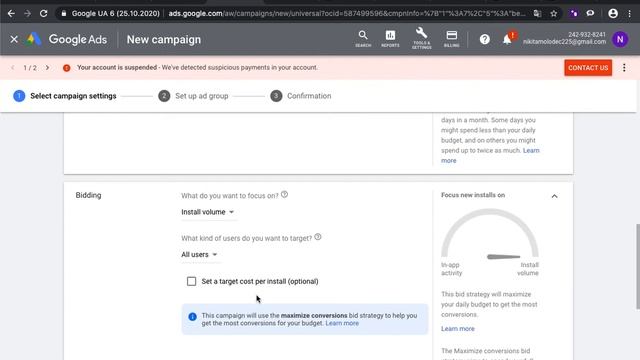Click the 1 / 2 notification counter
This screenshot has width=640, height=360.
[x=30, y=68]
